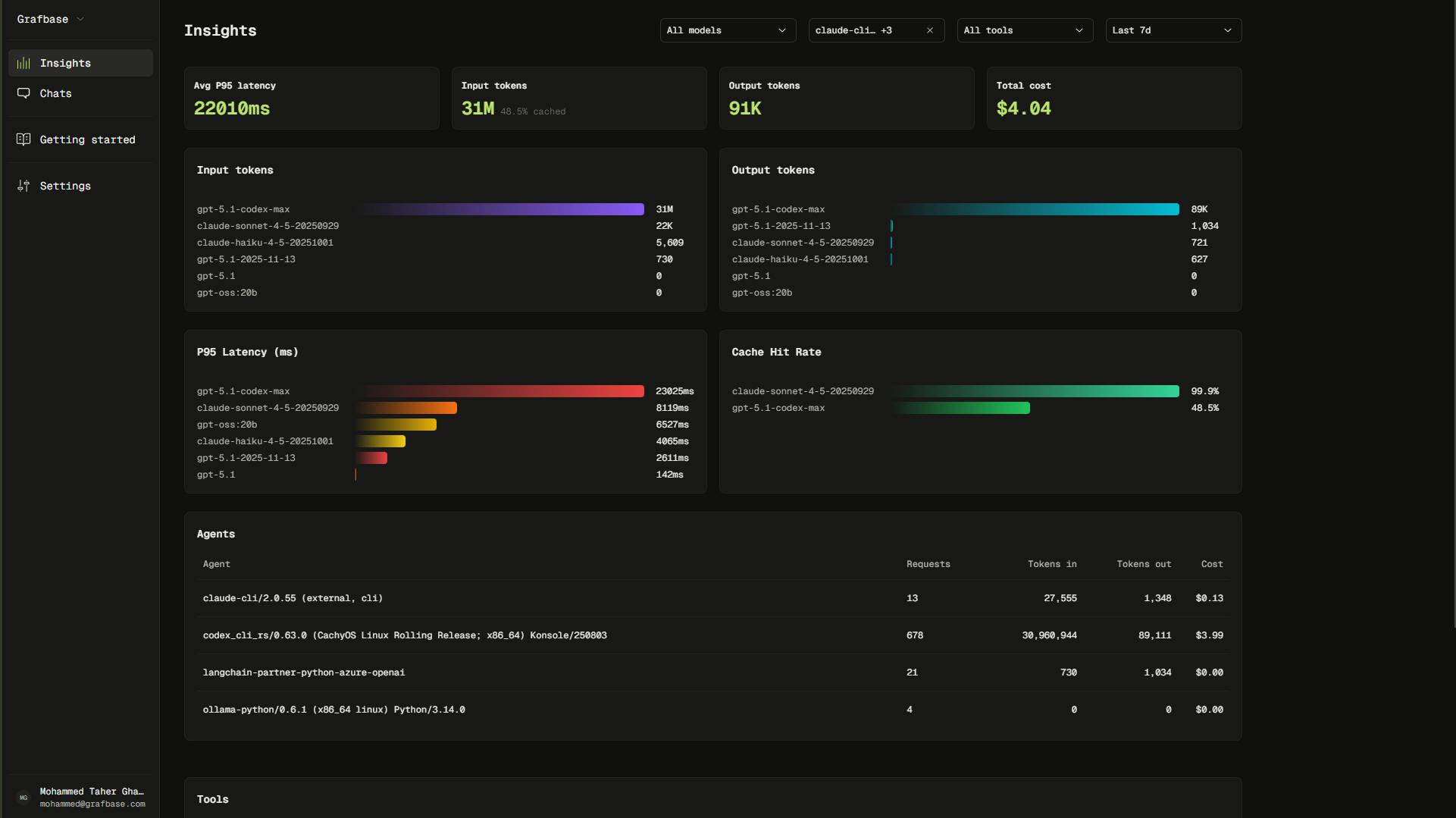Click the user avatar in sidebar footer
The image size is (1456, 818).
[23, 798]
